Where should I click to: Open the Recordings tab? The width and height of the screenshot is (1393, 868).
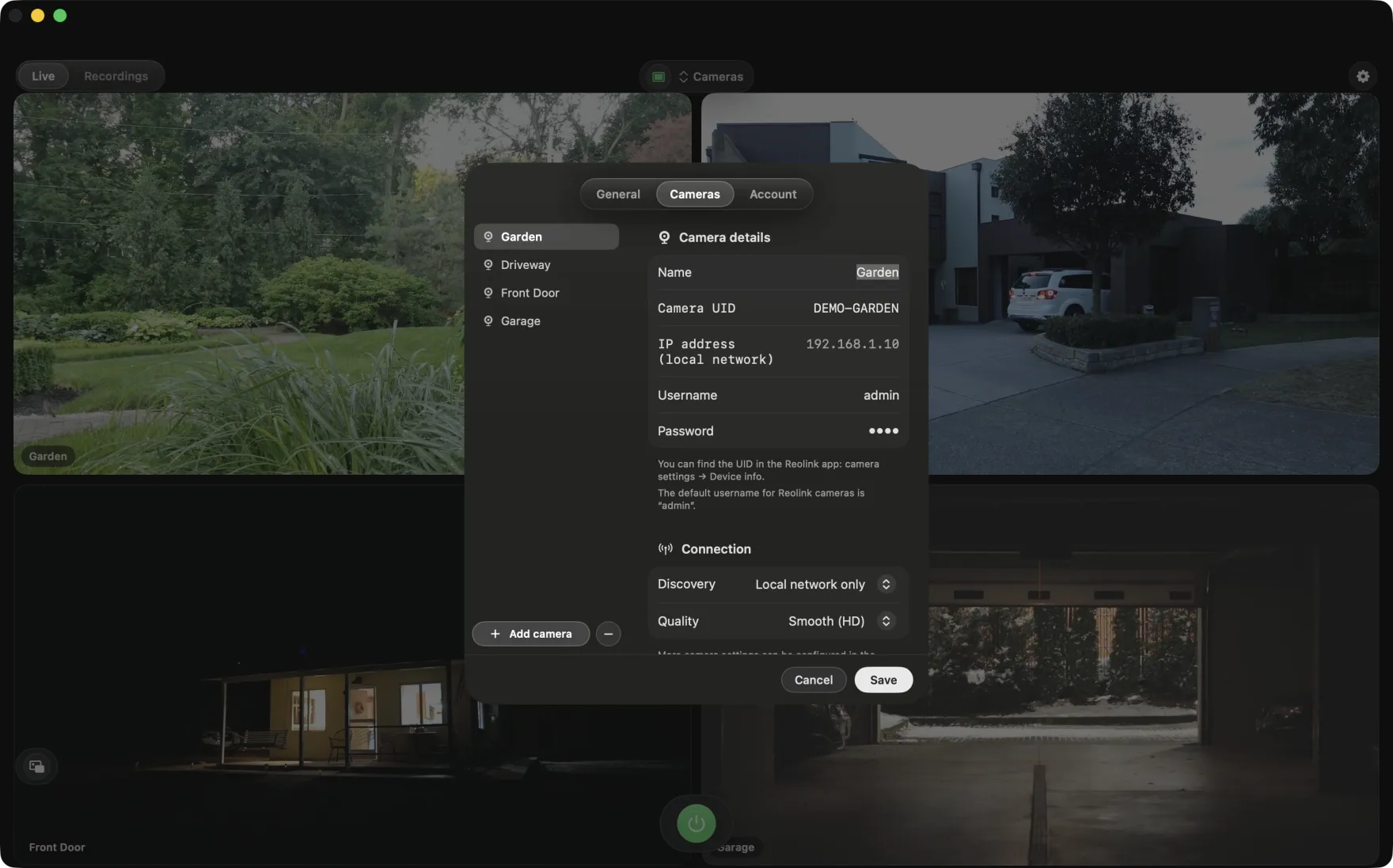click(116, 76)
